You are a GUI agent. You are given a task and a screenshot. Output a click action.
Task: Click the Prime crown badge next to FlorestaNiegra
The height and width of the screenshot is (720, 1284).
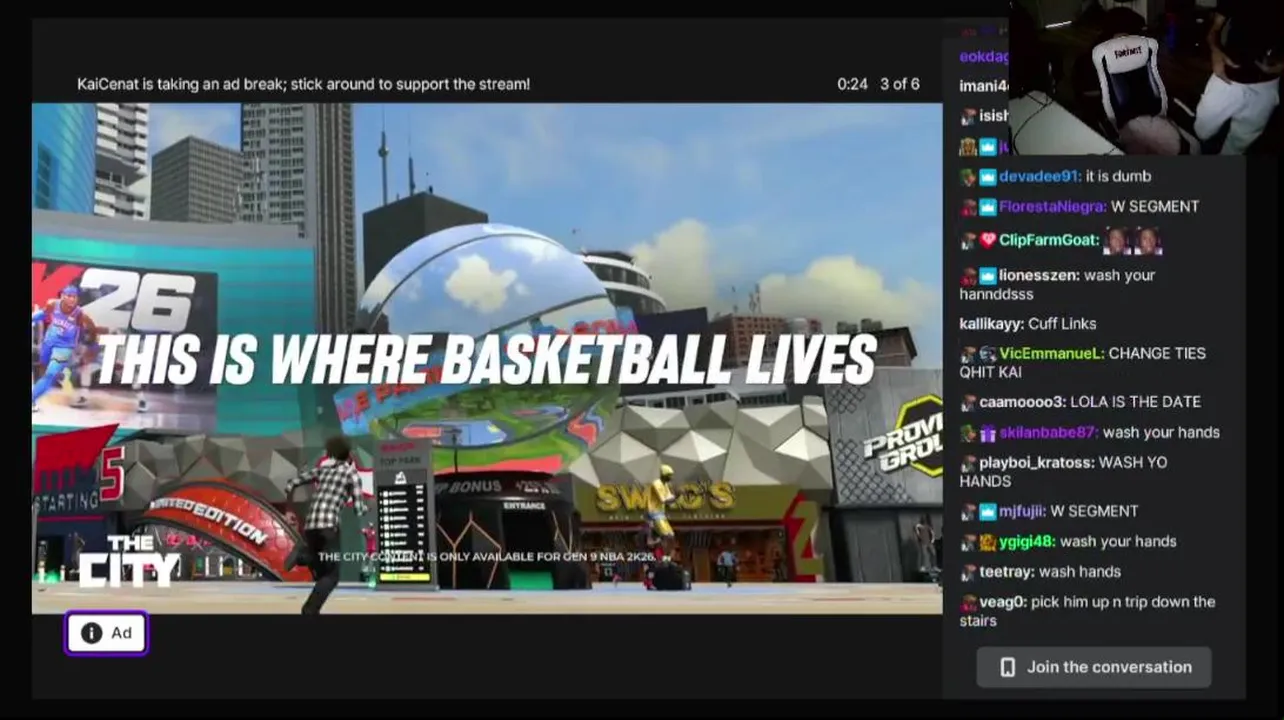tap(988, 207)
